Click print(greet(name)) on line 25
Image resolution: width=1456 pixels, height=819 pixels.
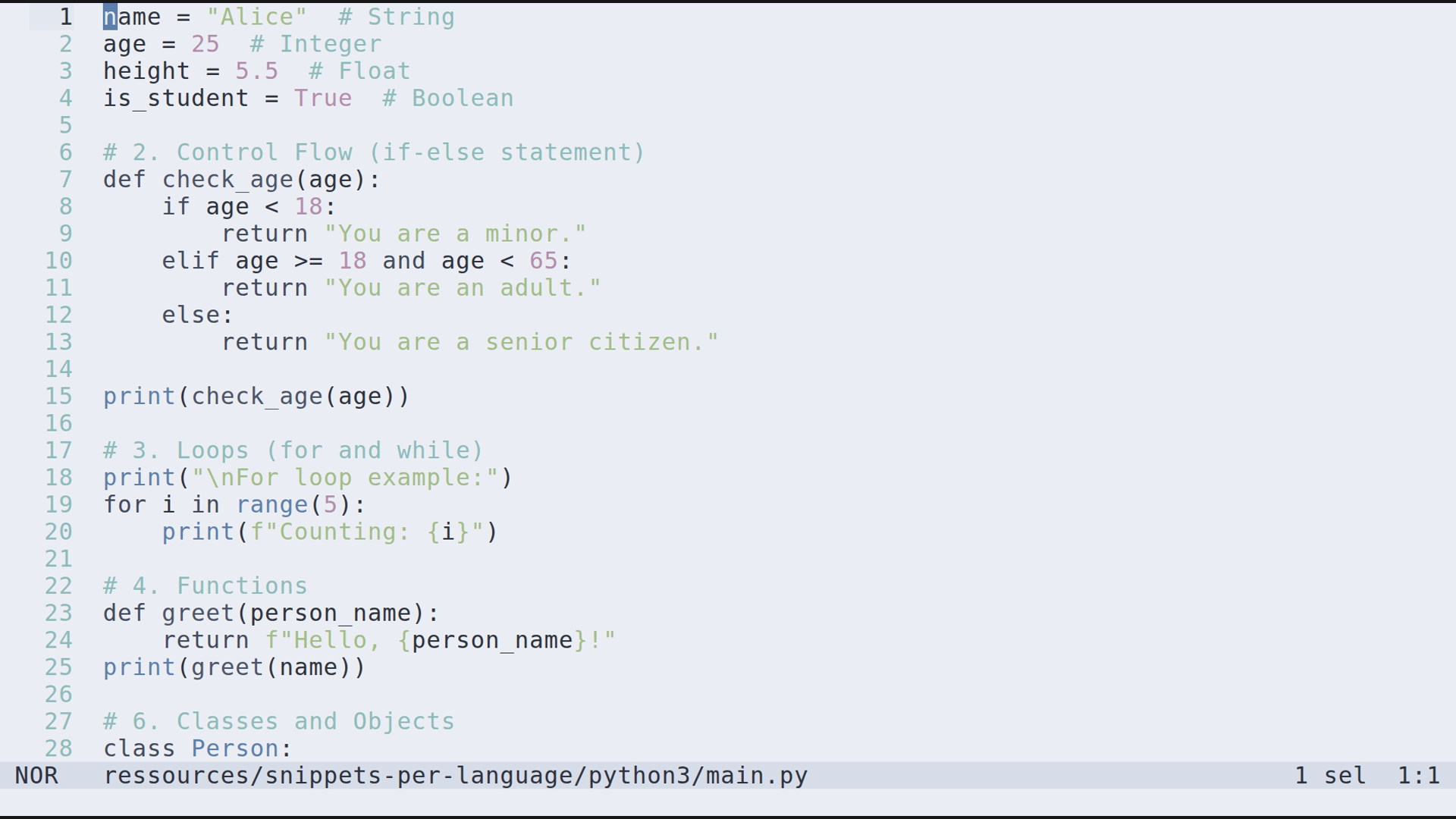click(233, 667)
